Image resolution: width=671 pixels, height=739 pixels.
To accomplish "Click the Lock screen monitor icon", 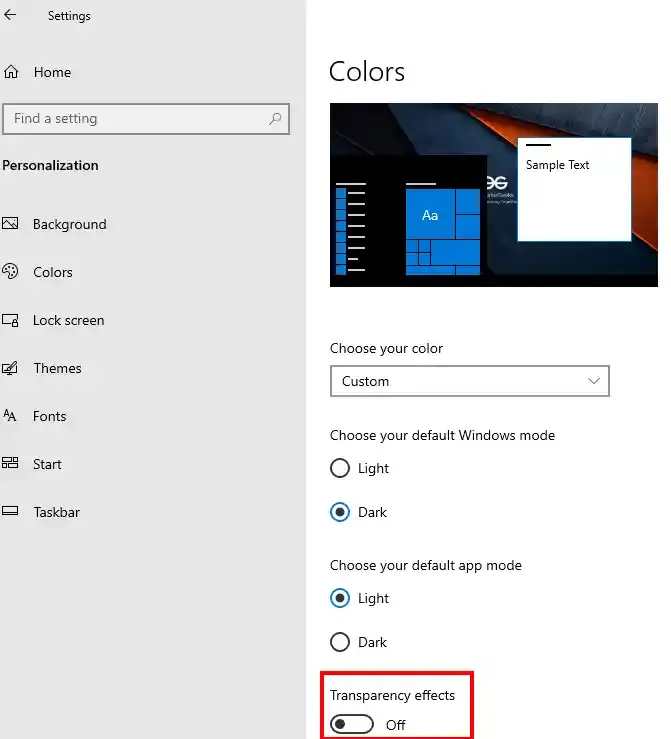I will click(x=11, y=320).
